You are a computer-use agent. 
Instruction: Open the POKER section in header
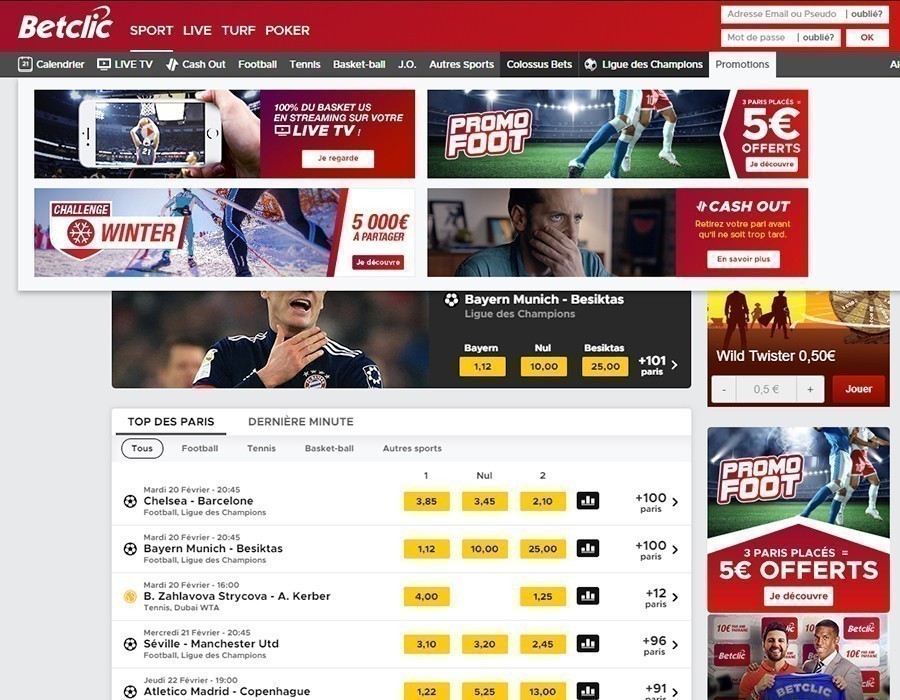[x=287, y=30]
